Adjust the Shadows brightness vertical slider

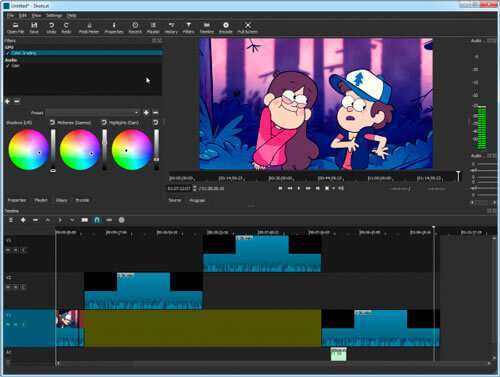53,151
